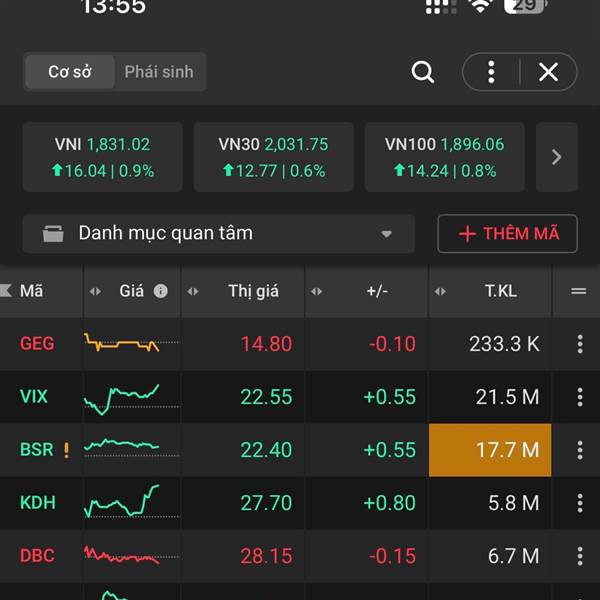Open three-dot menu for VIX row
This screenshot has height=600, width=600.
(x=579, y=397)
